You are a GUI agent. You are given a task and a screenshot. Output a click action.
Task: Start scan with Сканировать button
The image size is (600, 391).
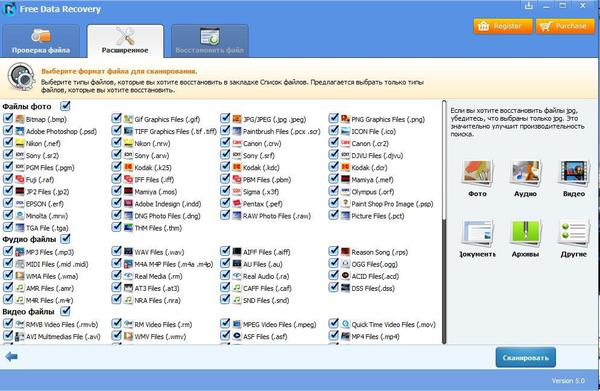525,358
